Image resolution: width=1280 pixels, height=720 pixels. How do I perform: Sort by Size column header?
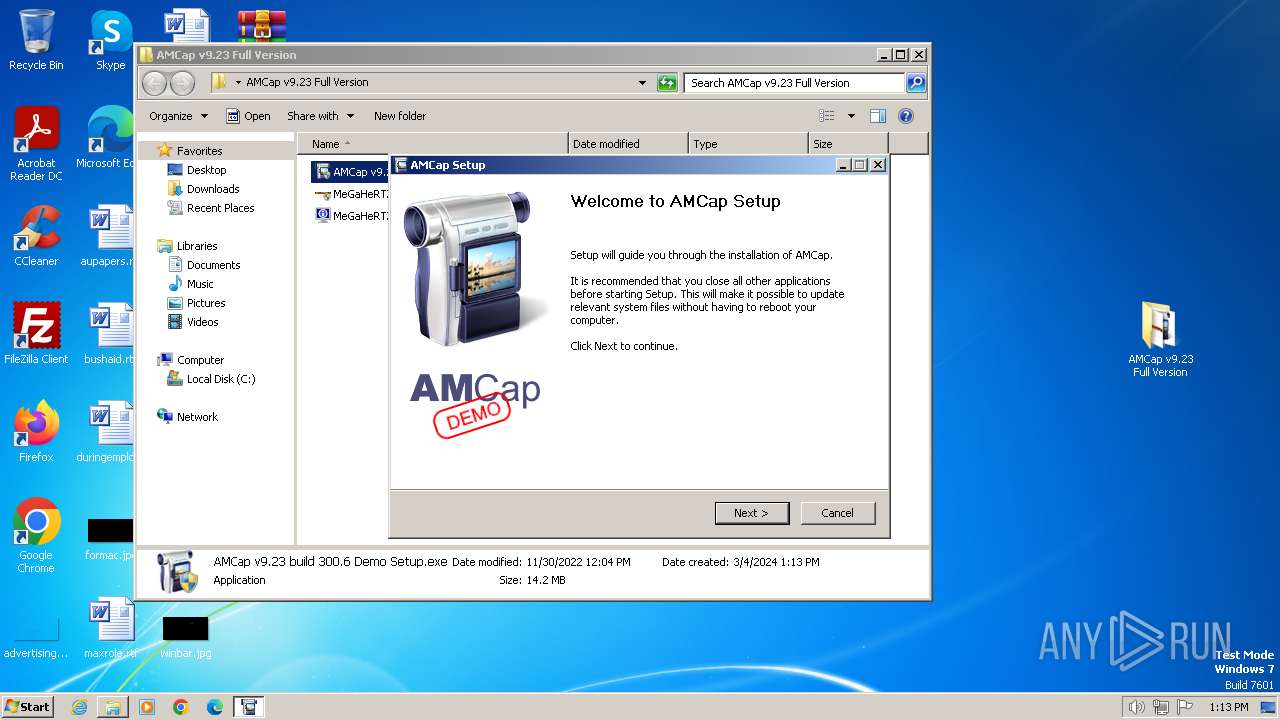tap(848, 144)
